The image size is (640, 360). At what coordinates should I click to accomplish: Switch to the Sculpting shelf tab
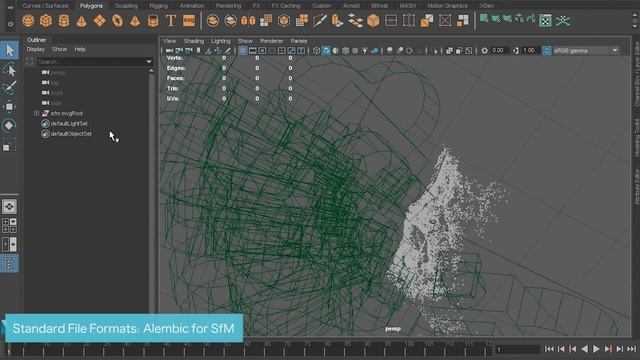(x=126, y=6)
